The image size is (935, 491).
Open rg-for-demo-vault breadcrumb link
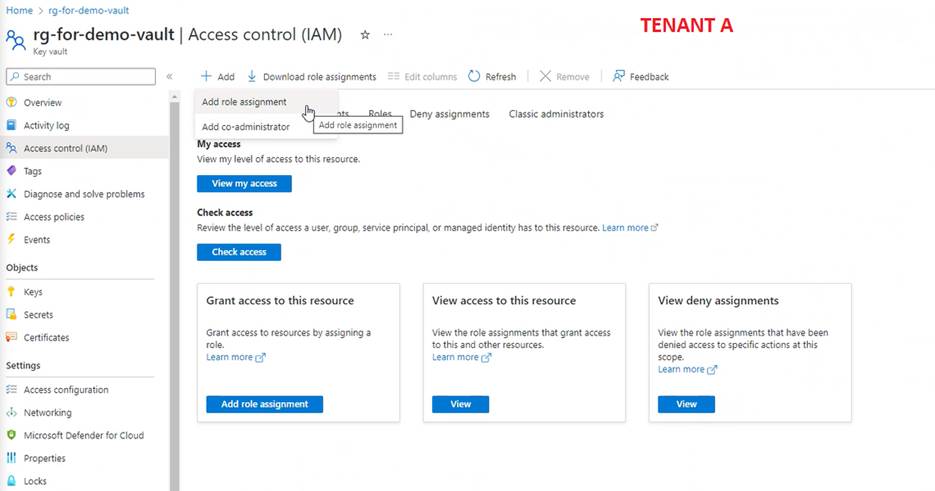pyautogui.click(x=88, y=10)
